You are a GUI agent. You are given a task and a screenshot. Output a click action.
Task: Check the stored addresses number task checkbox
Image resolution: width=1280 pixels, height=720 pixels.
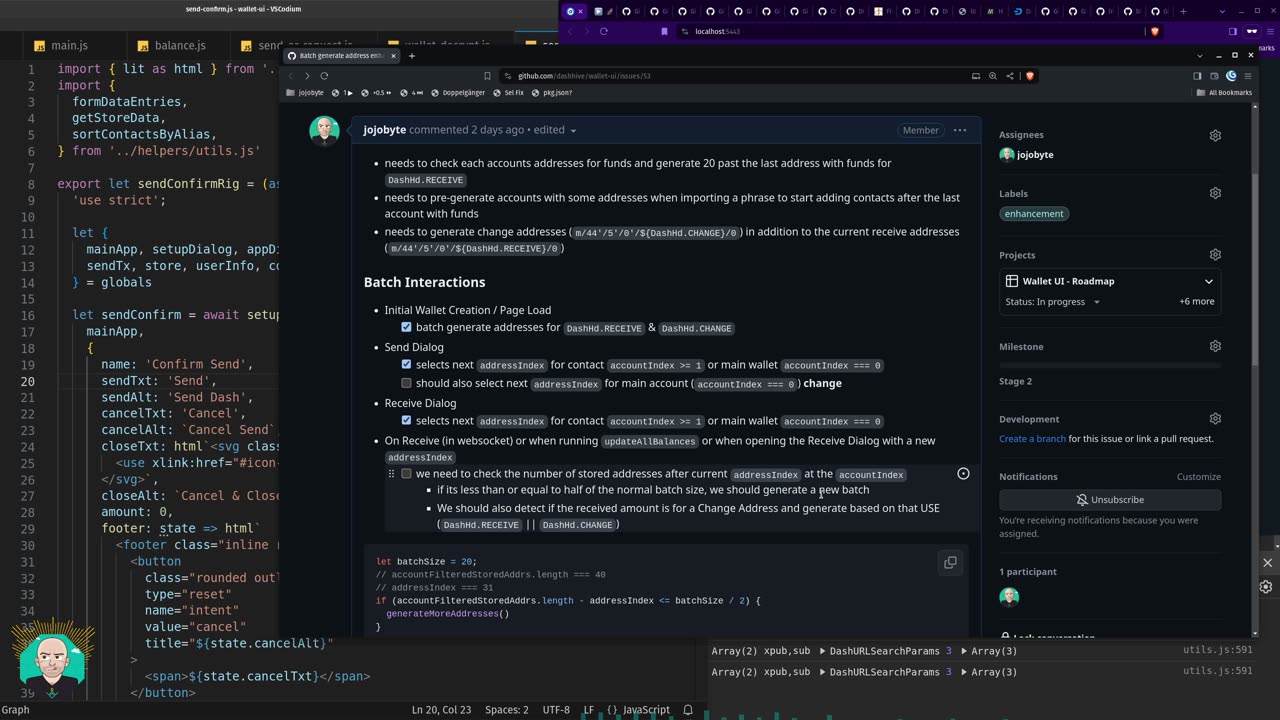406,474
